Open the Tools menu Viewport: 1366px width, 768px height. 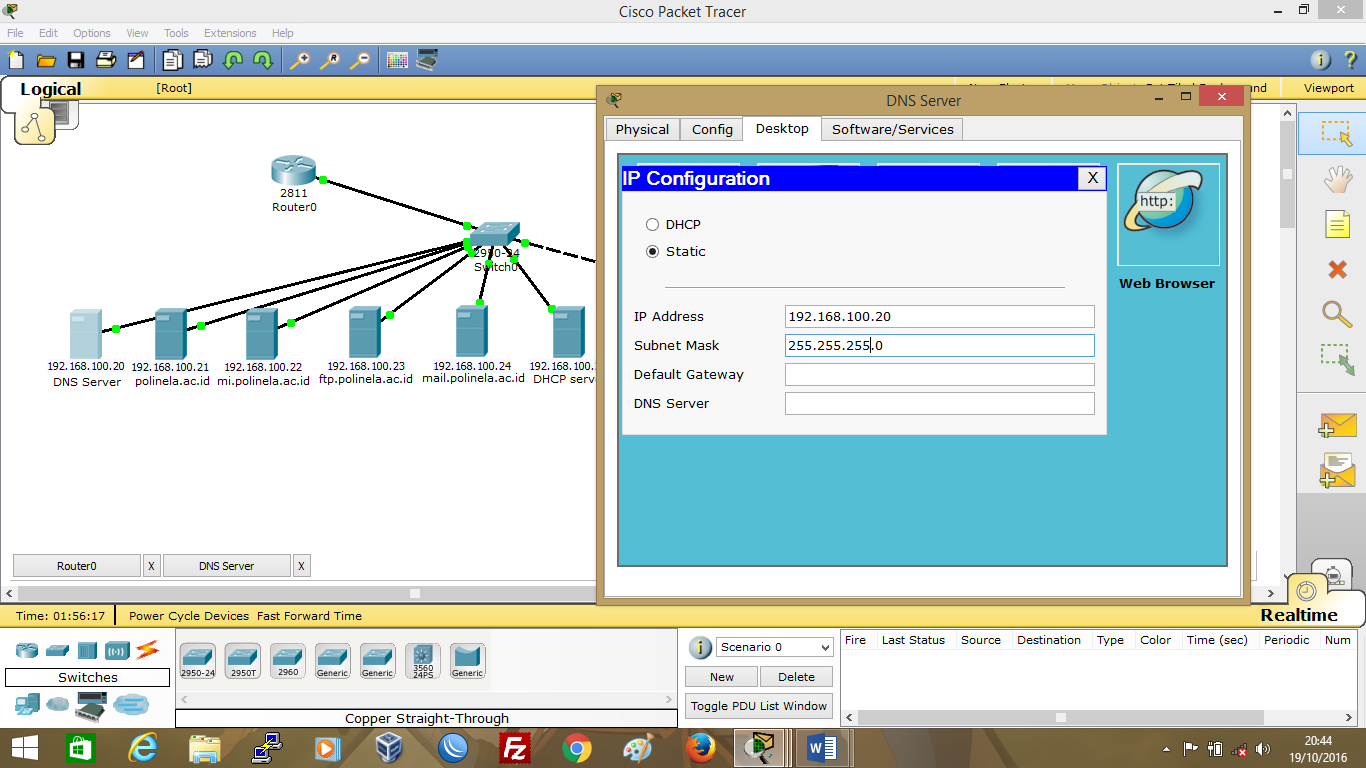tap(176, 33)
